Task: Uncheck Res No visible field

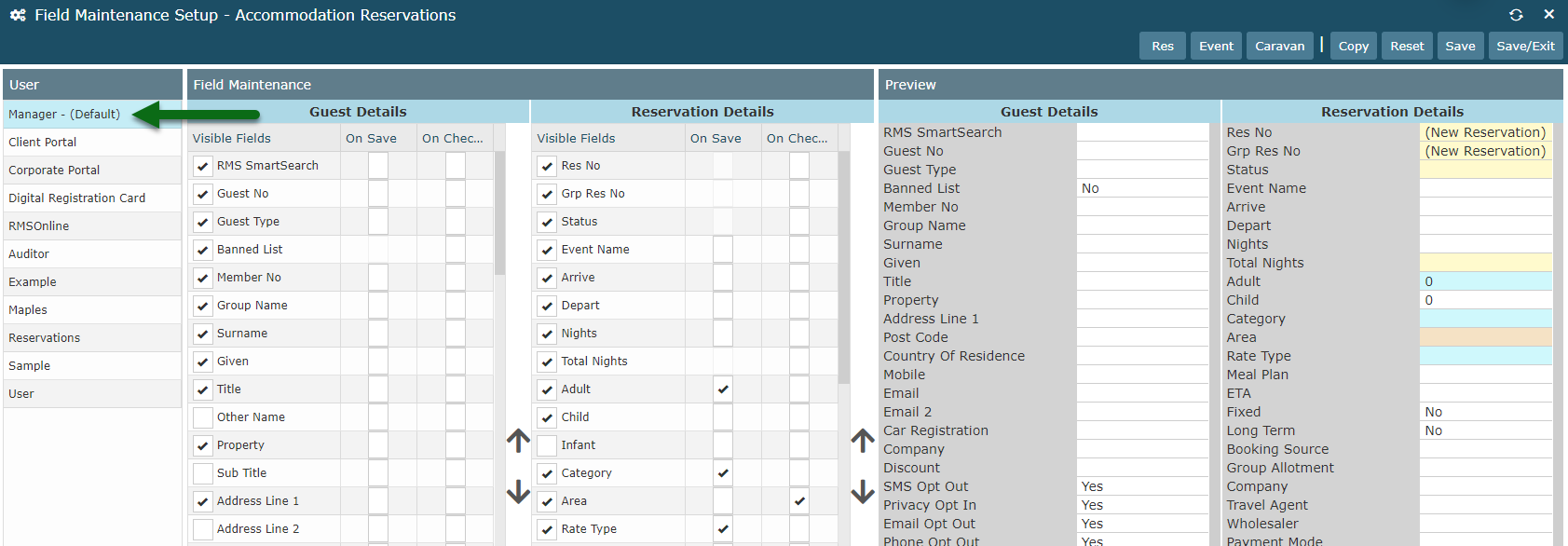Action: (x=548, y=166)
